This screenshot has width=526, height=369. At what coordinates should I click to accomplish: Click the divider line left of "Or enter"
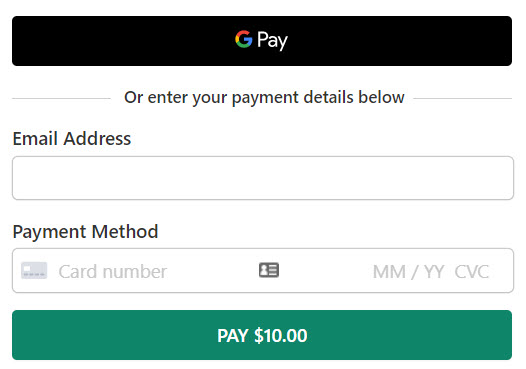(x=61, y=98)
